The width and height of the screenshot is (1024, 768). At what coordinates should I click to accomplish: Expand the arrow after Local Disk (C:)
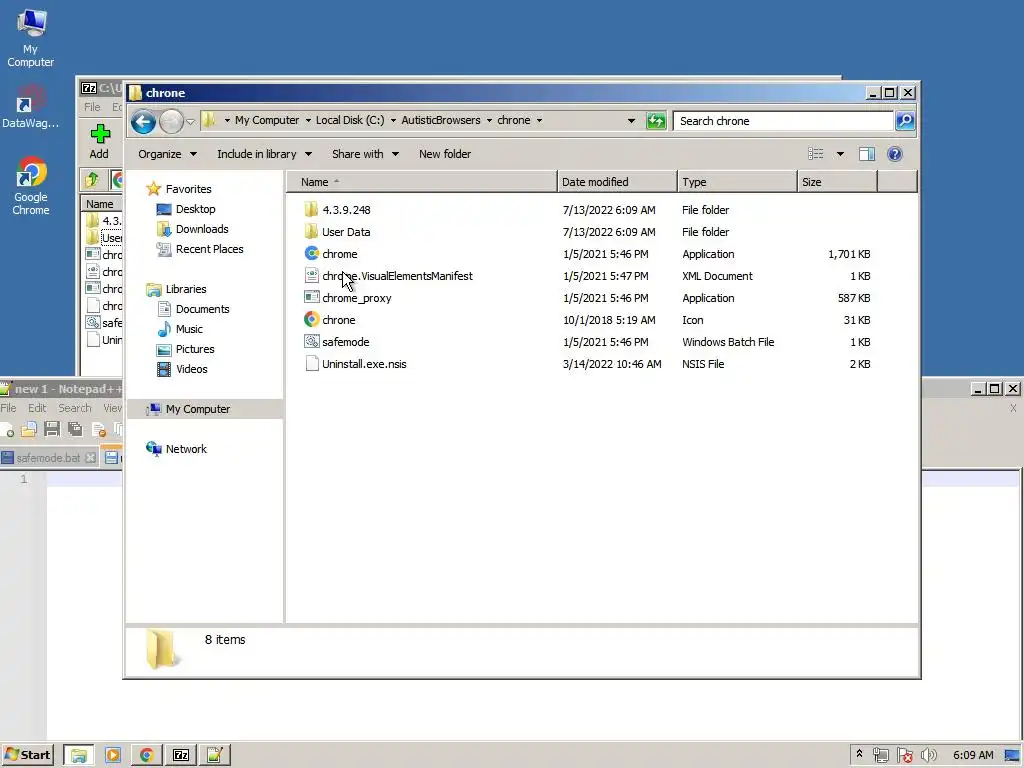pyautogui.click(x=393, y=121)
